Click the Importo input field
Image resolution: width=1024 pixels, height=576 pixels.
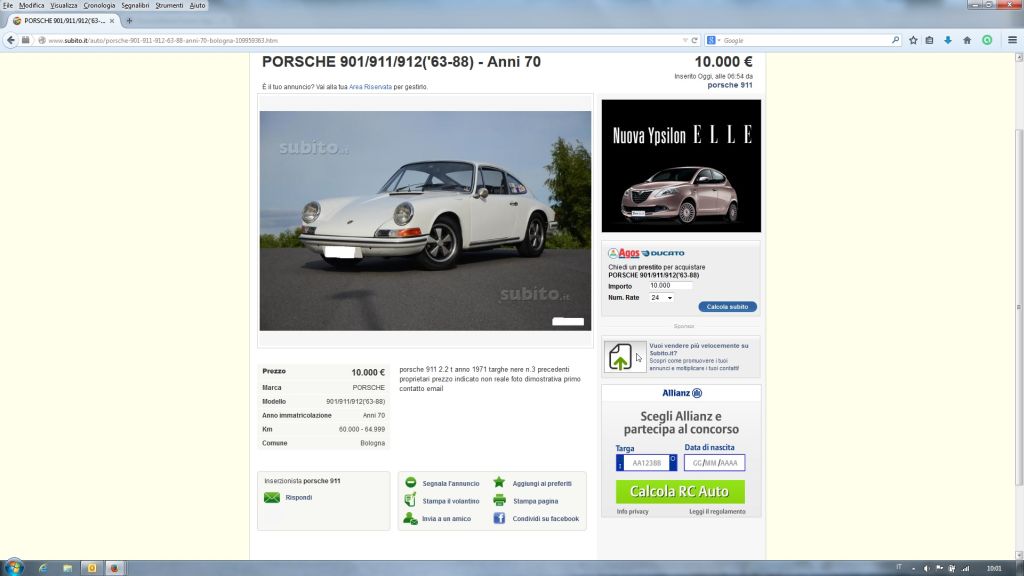[x=670, y=285]
